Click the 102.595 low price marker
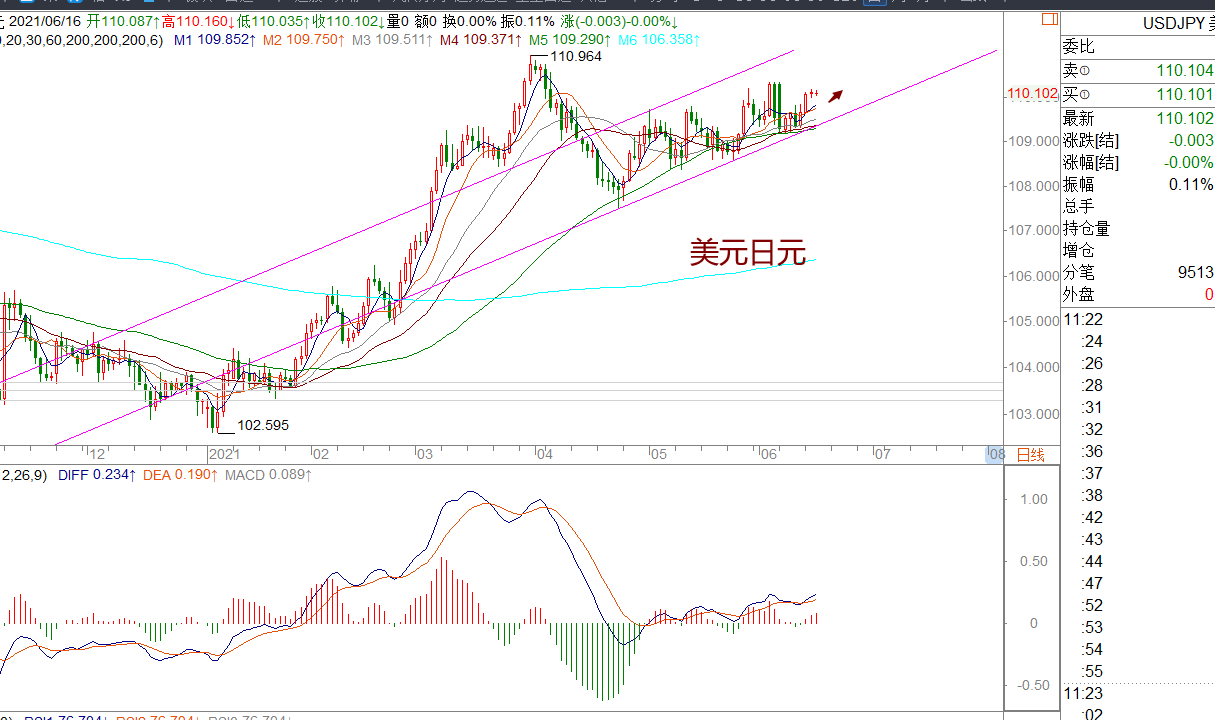Image resolution: width=1215 pixels, height=720 pixels. point(263,425)
